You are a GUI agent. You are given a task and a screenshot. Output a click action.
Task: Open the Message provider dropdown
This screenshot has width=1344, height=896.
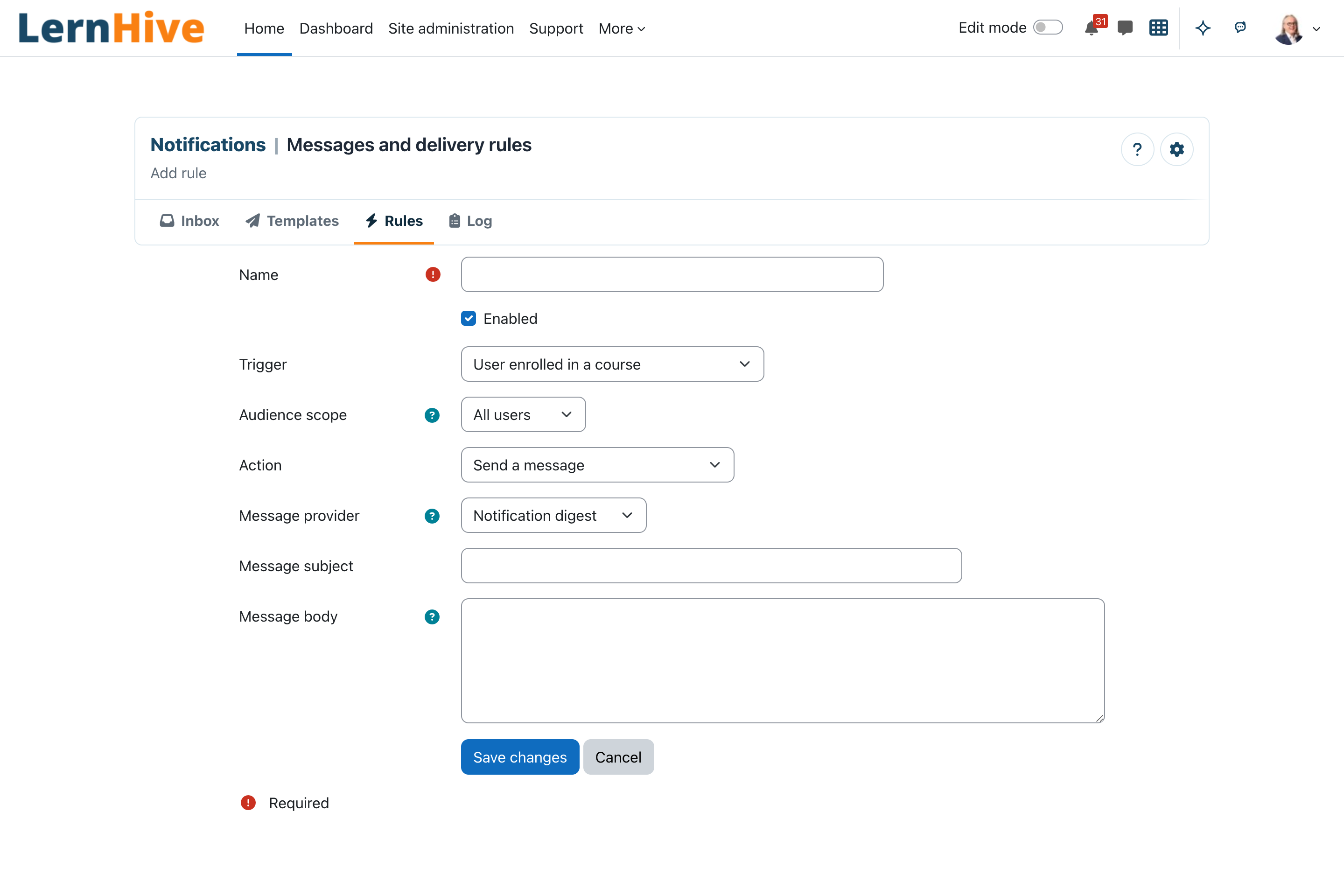click(x=553, y=515)
